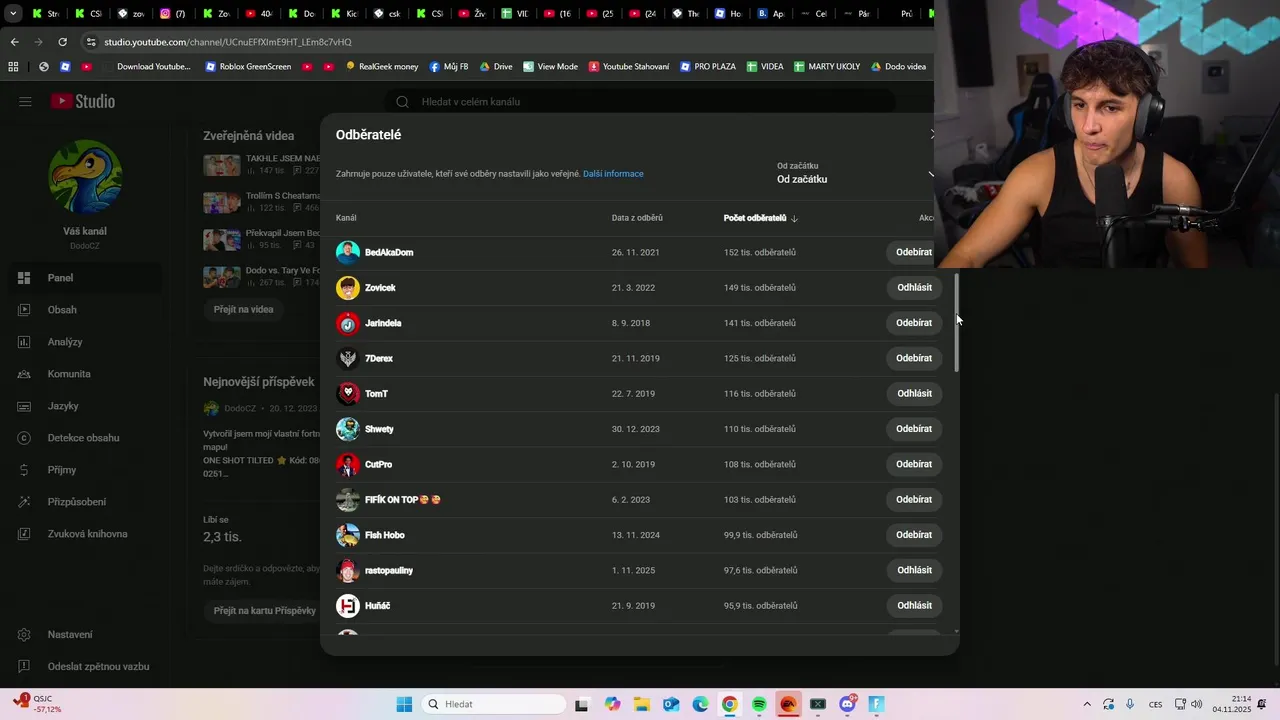
Task: Open Přejít na kartu Příspěvky
Action: point(264,610)
